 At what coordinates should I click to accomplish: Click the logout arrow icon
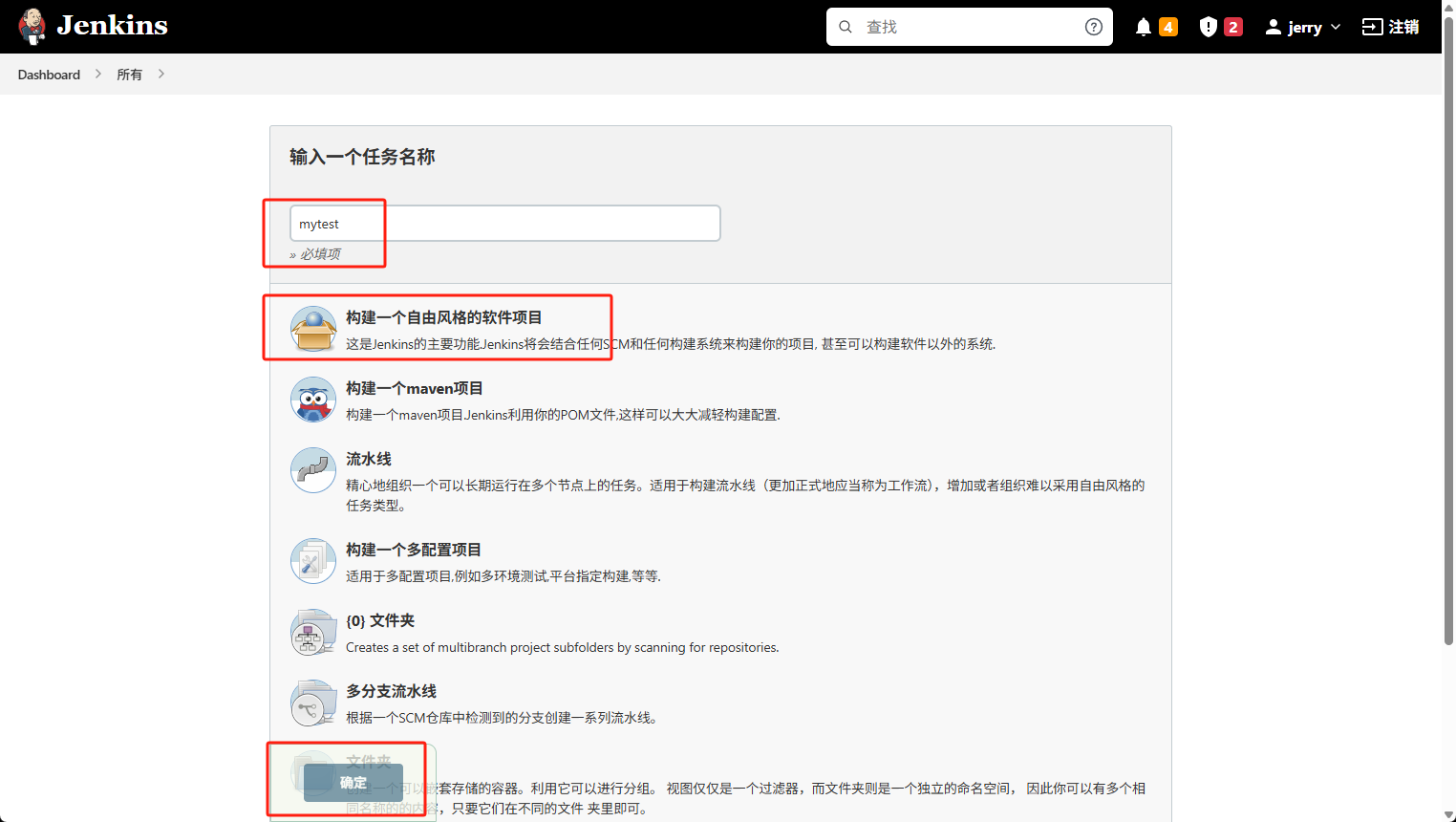tap(1372, 27)
